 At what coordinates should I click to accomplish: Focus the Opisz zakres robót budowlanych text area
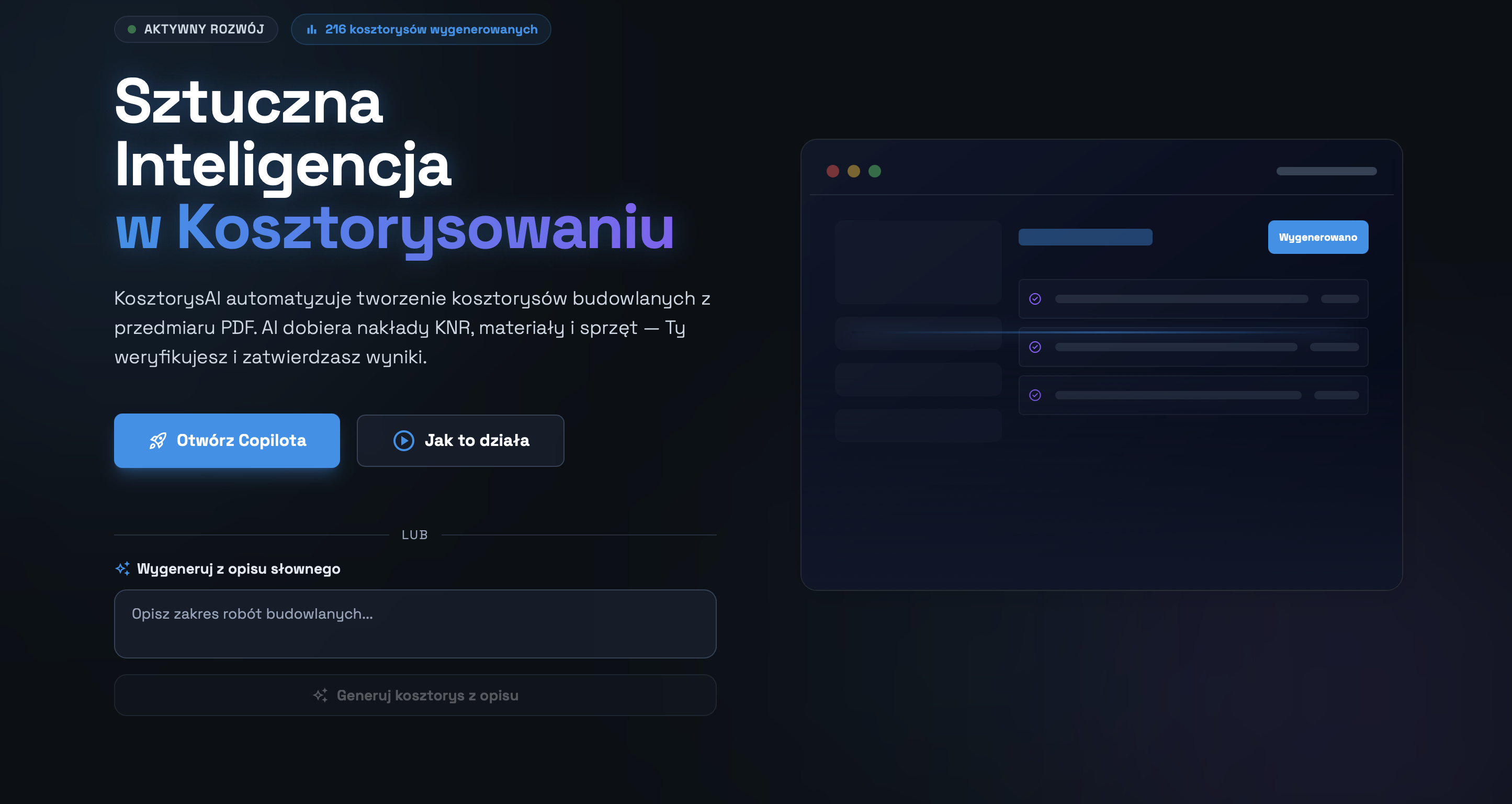pos(415,624)
